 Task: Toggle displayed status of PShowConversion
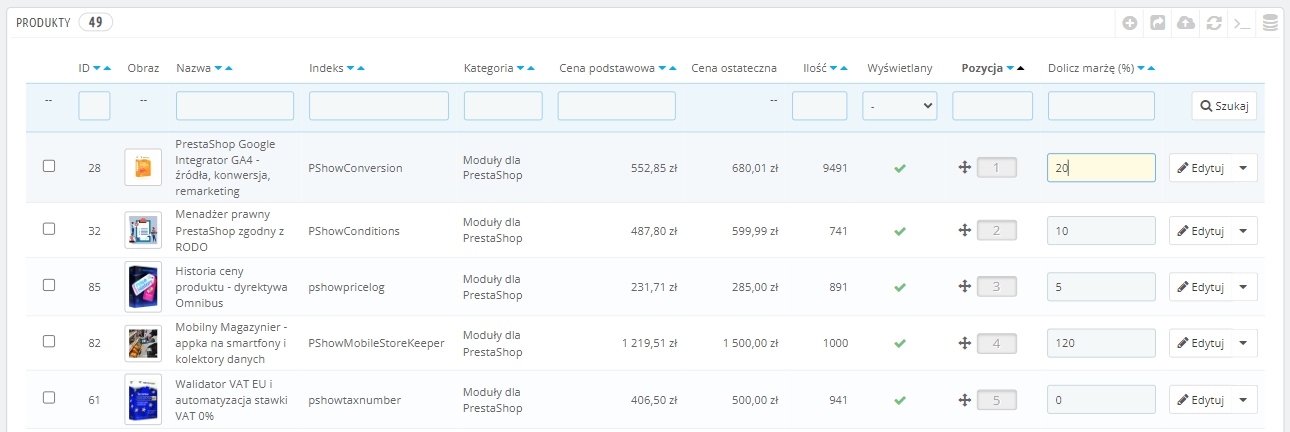coord(900,168)
